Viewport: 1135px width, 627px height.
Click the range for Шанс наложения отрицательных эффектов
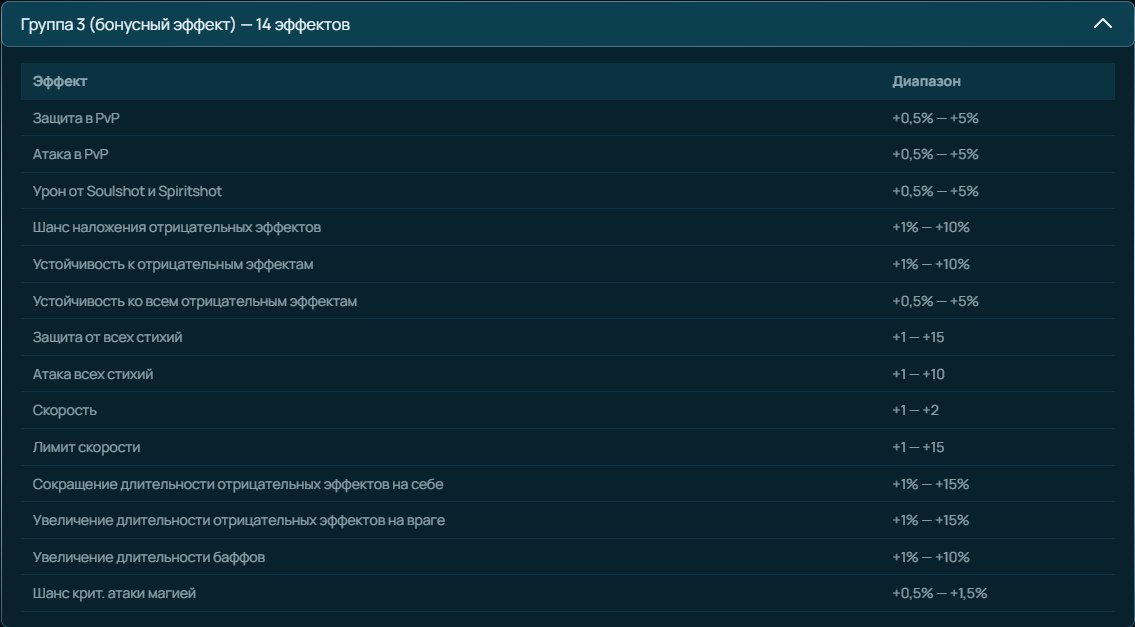931,227
